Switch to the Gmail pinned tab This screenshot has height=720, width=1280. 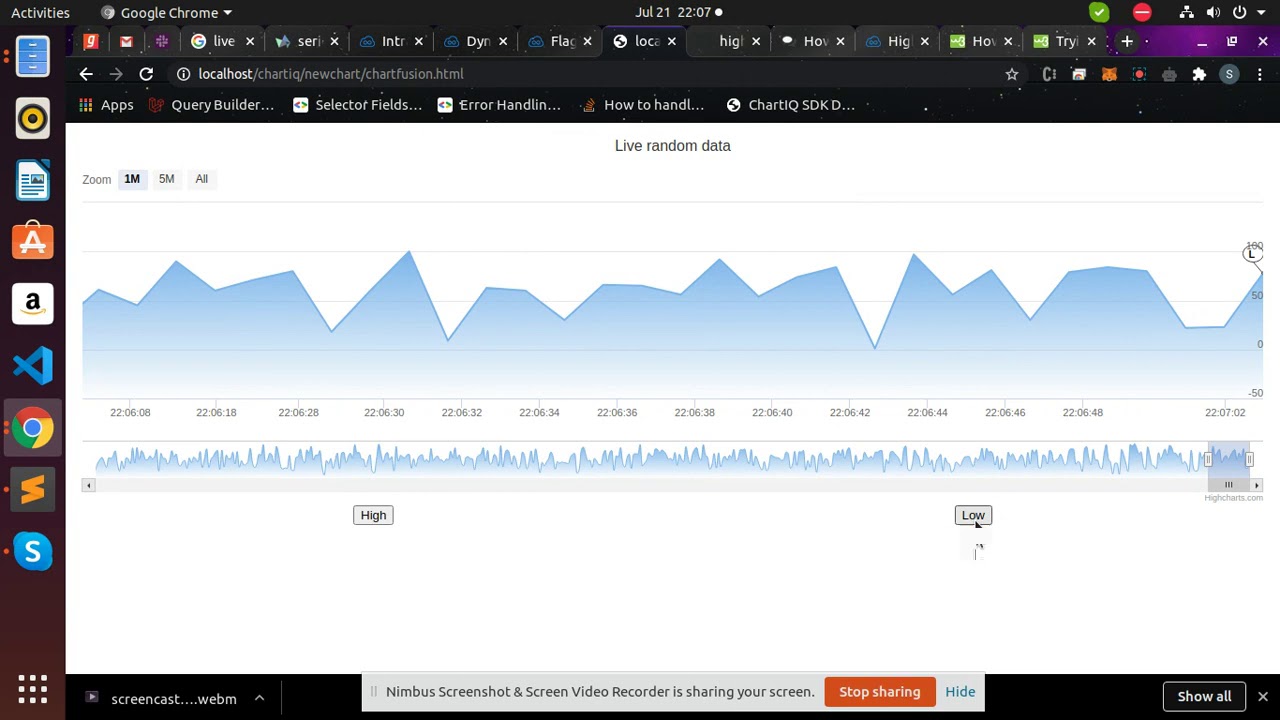click(126, 41)
